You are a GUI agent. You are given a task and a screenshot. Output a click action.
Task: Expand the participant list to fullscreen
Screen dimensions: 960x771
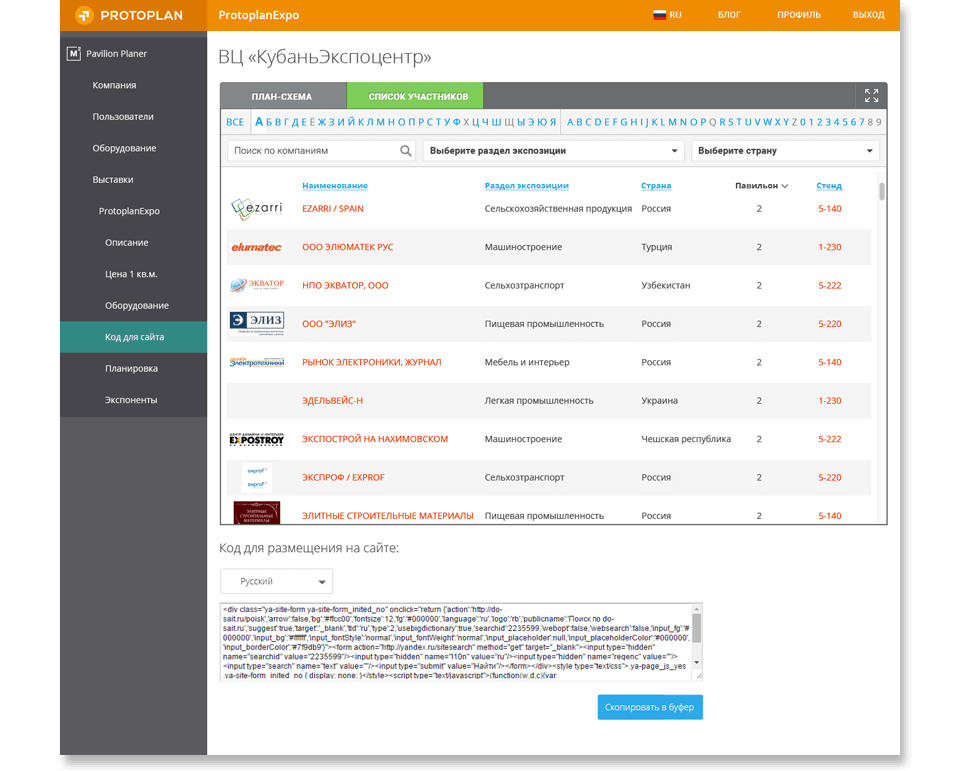871,96
